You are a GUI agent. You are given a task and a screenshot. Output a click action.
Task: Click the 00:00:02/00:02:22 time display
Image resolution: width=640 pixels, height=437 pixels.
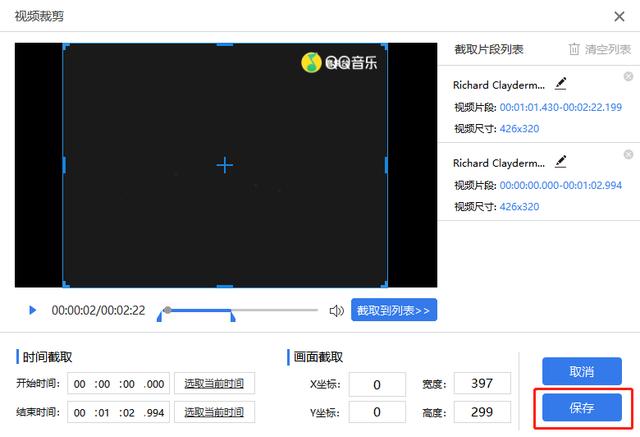pos(98,311)
